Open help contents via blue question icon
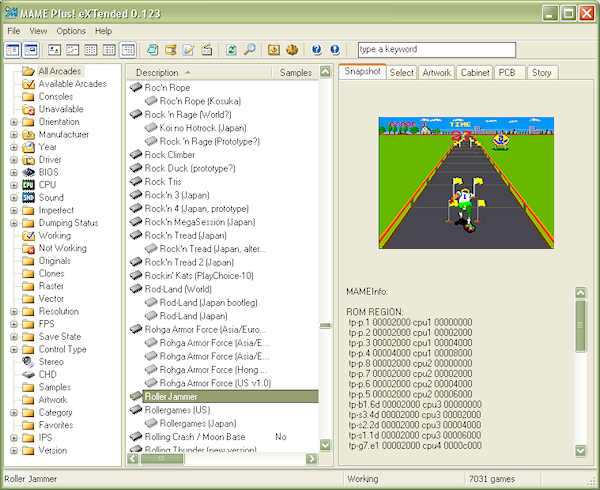The width and height of the screenshot is (600, 490). click(316, 50)
